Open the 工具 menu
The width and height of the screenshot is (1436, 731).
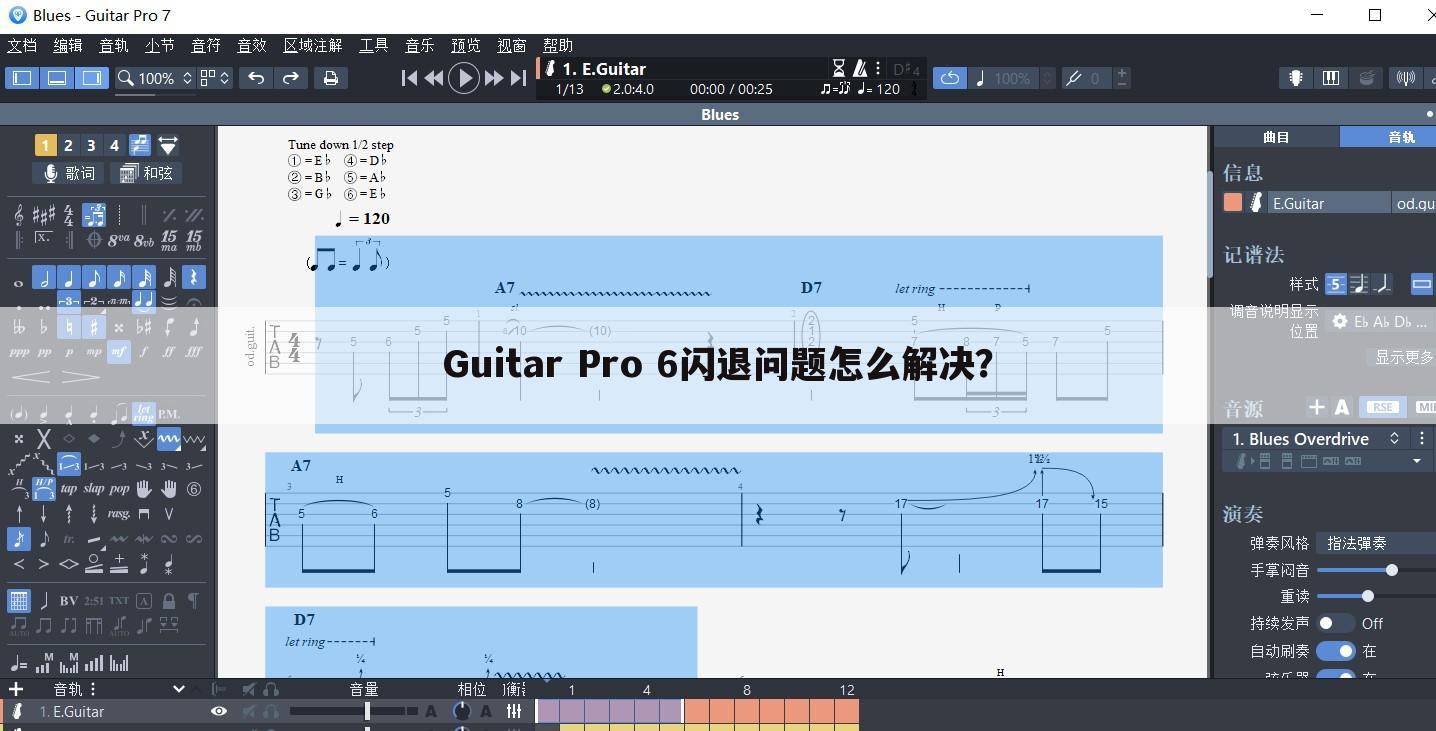coord(374,46)
